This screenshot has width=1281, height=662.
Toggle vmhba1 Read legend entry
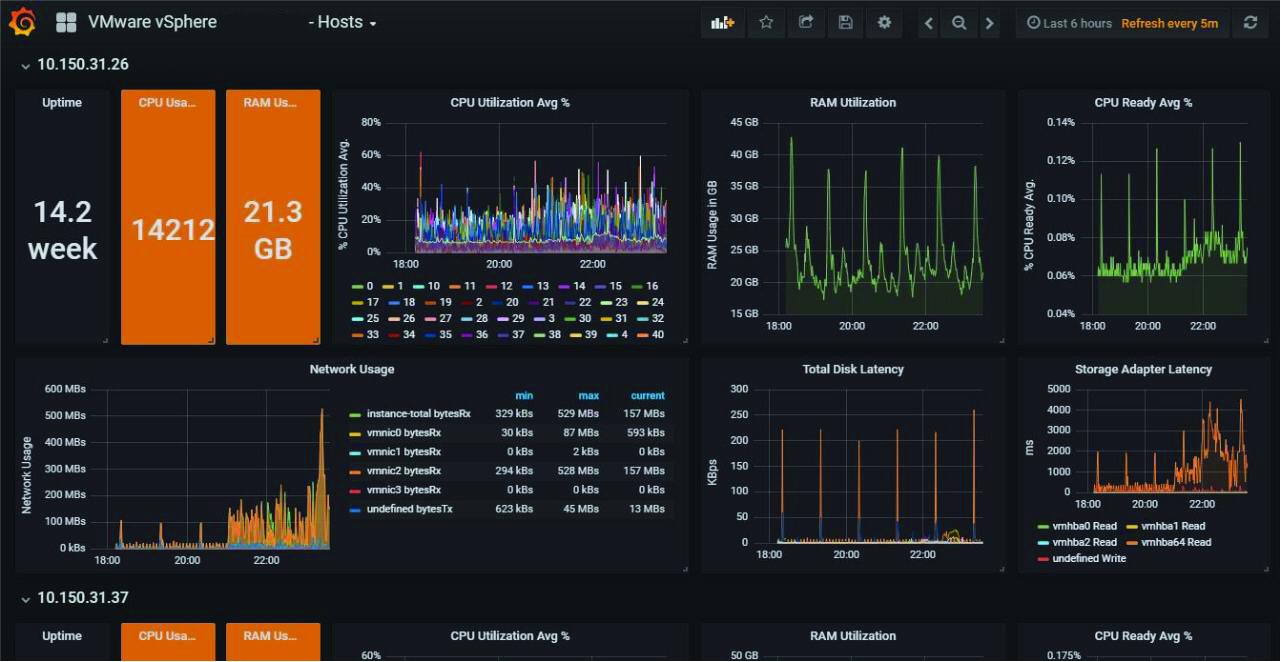coord(1166,526)
